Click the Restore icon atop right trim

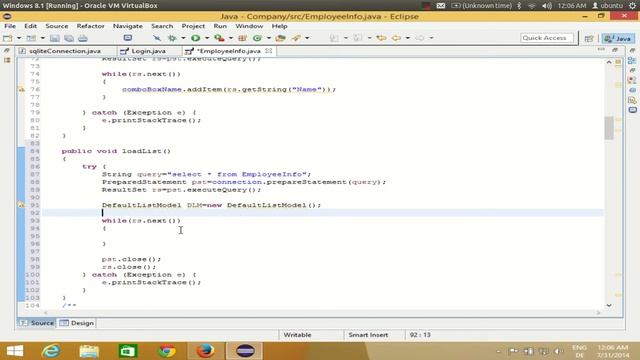point(632,50)
